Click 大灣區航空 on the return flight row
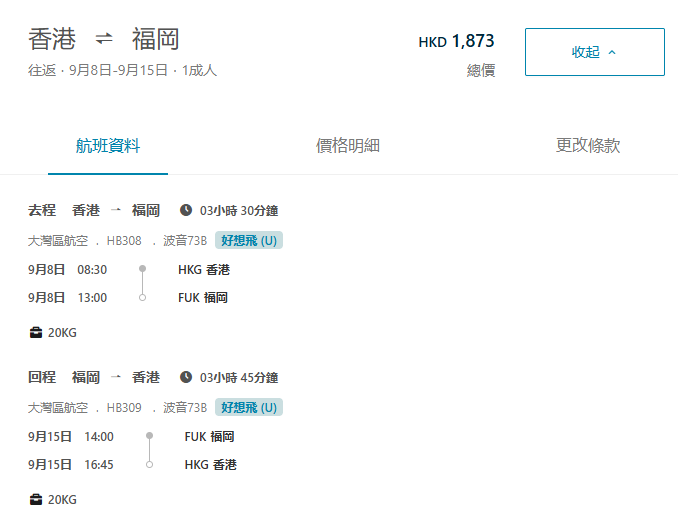Viewport: 678px width, 521px height. point(58,408)
